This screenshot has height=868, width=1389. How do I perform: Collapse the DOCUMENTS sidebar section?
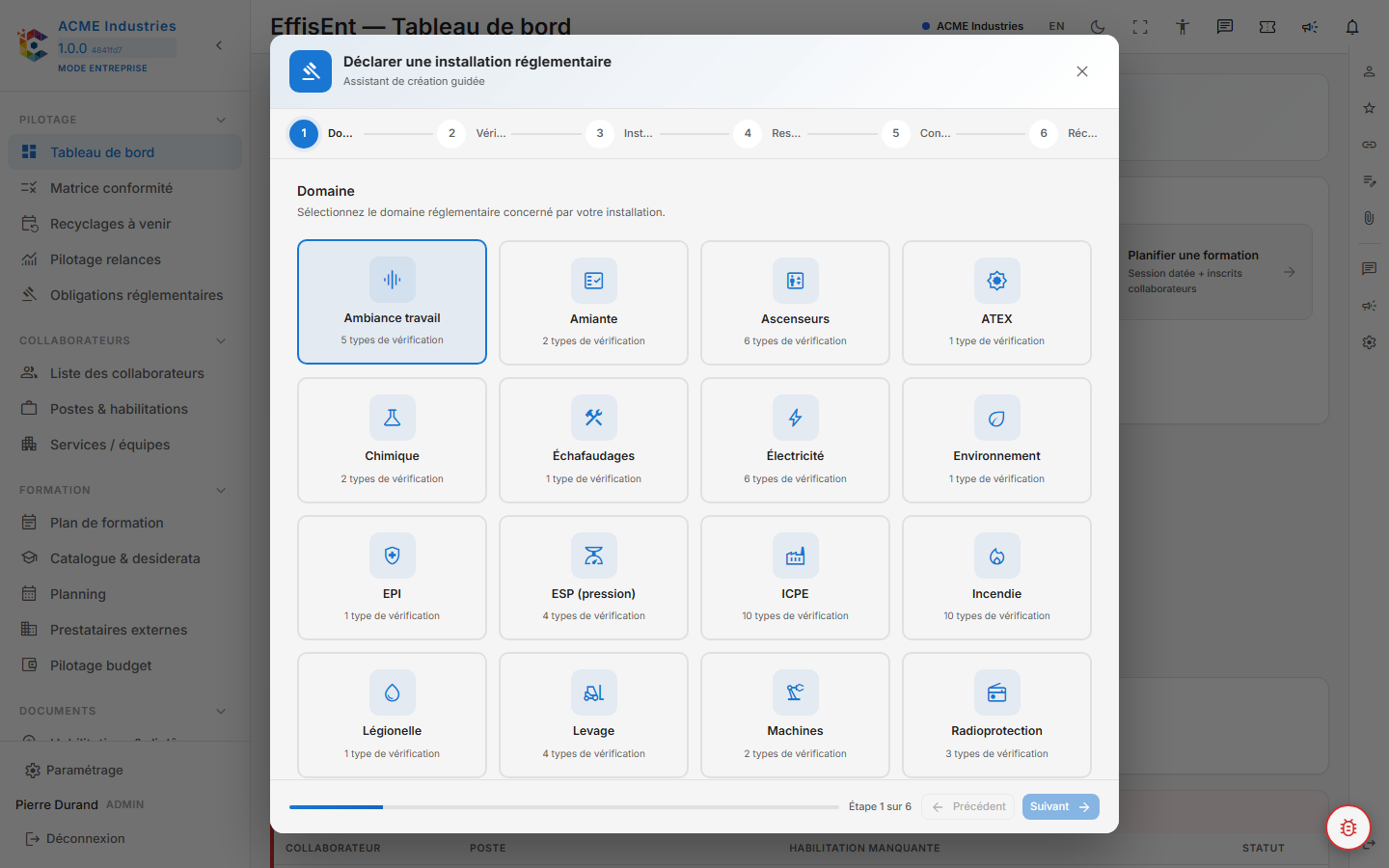pyautogui.click(x=221, y=711)
